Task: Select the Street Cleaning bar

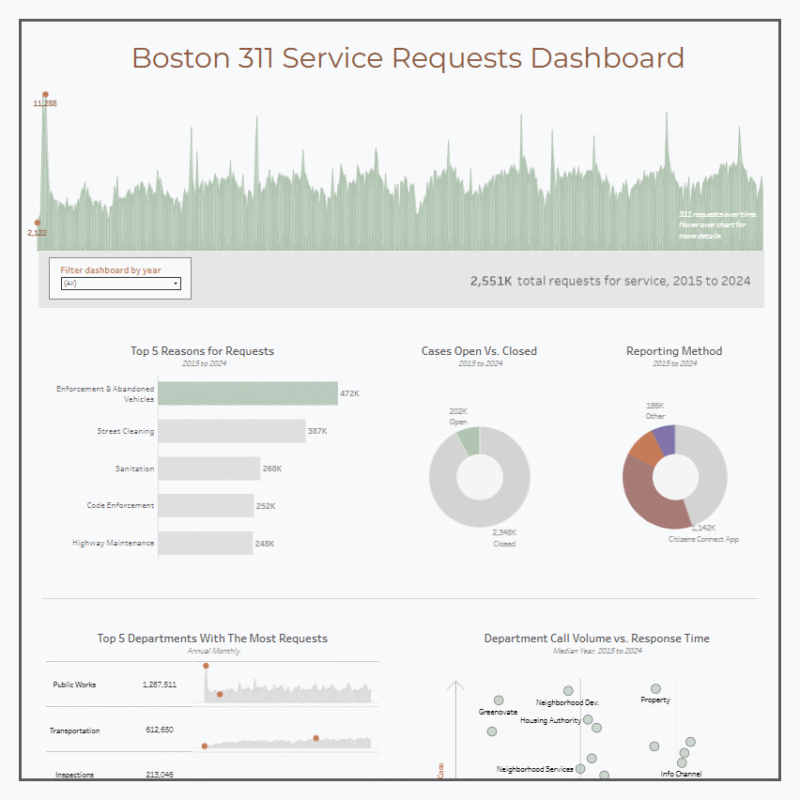Action: [231, 431]
